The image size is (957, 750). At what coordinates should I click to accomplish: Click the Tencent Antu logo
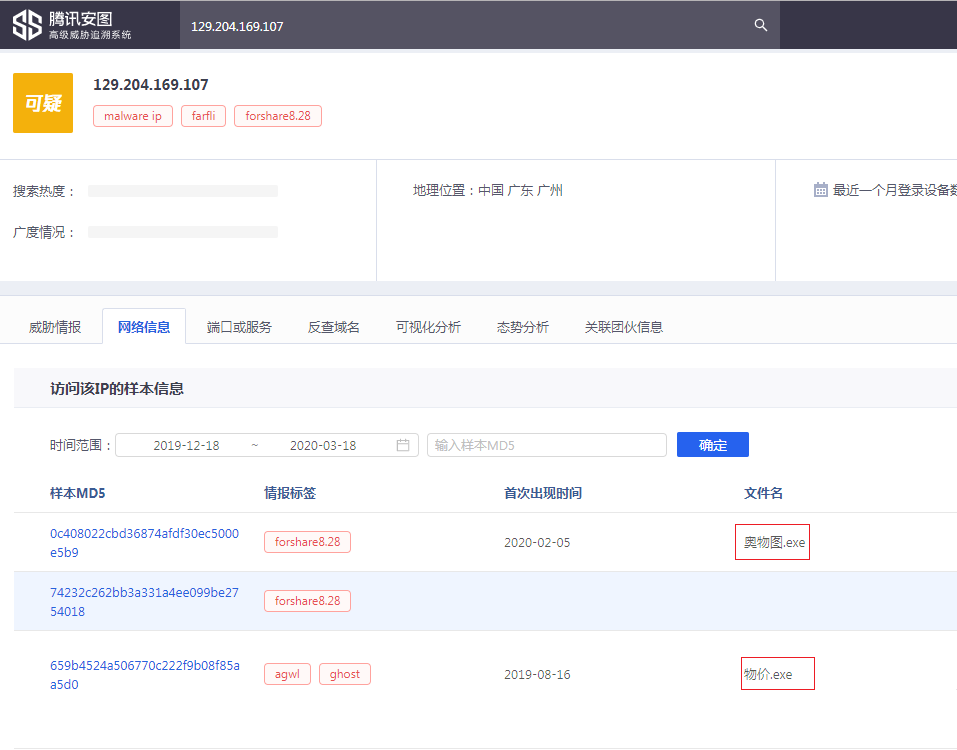tap(72, 26)
